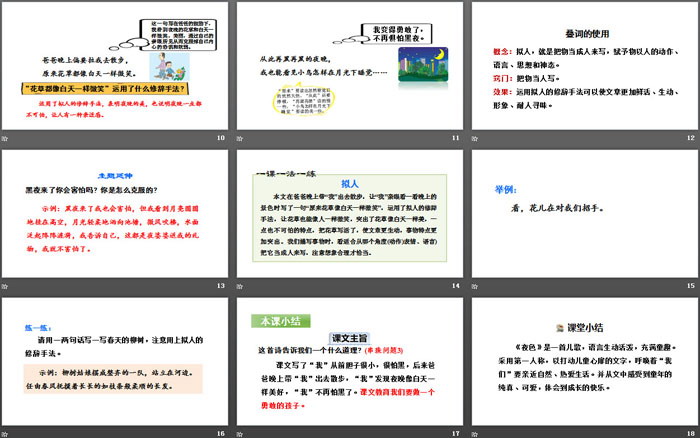Image resolution: width=700 pixels, height=438 pixels.
Task: Click the line 看,花儿在对我们招手
Action: [557, 208]
